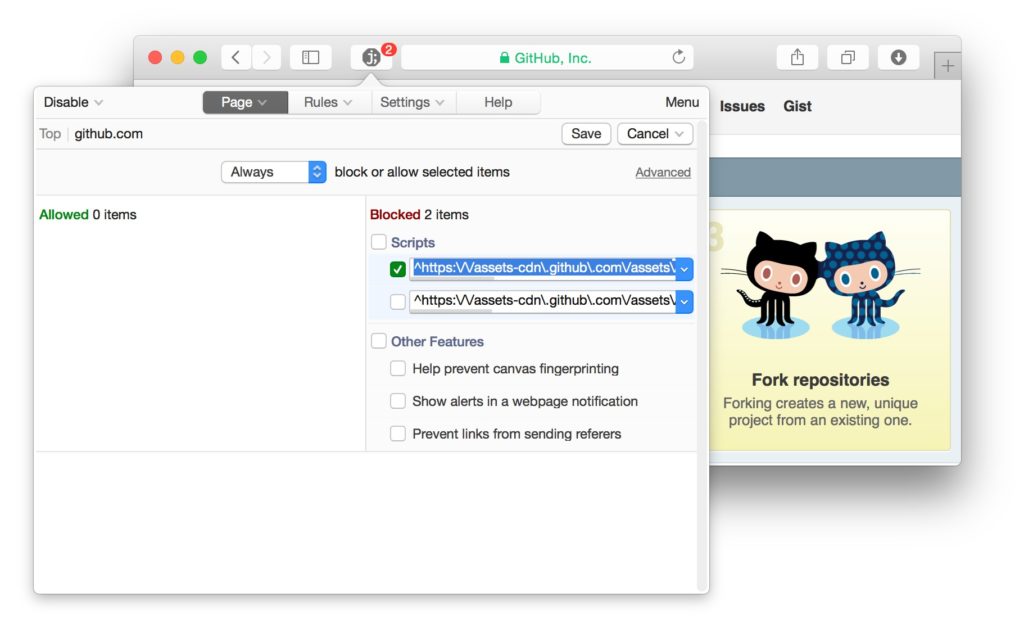Open Issues link on the GitHub page
1024x632 pixels.
[742, 106]
